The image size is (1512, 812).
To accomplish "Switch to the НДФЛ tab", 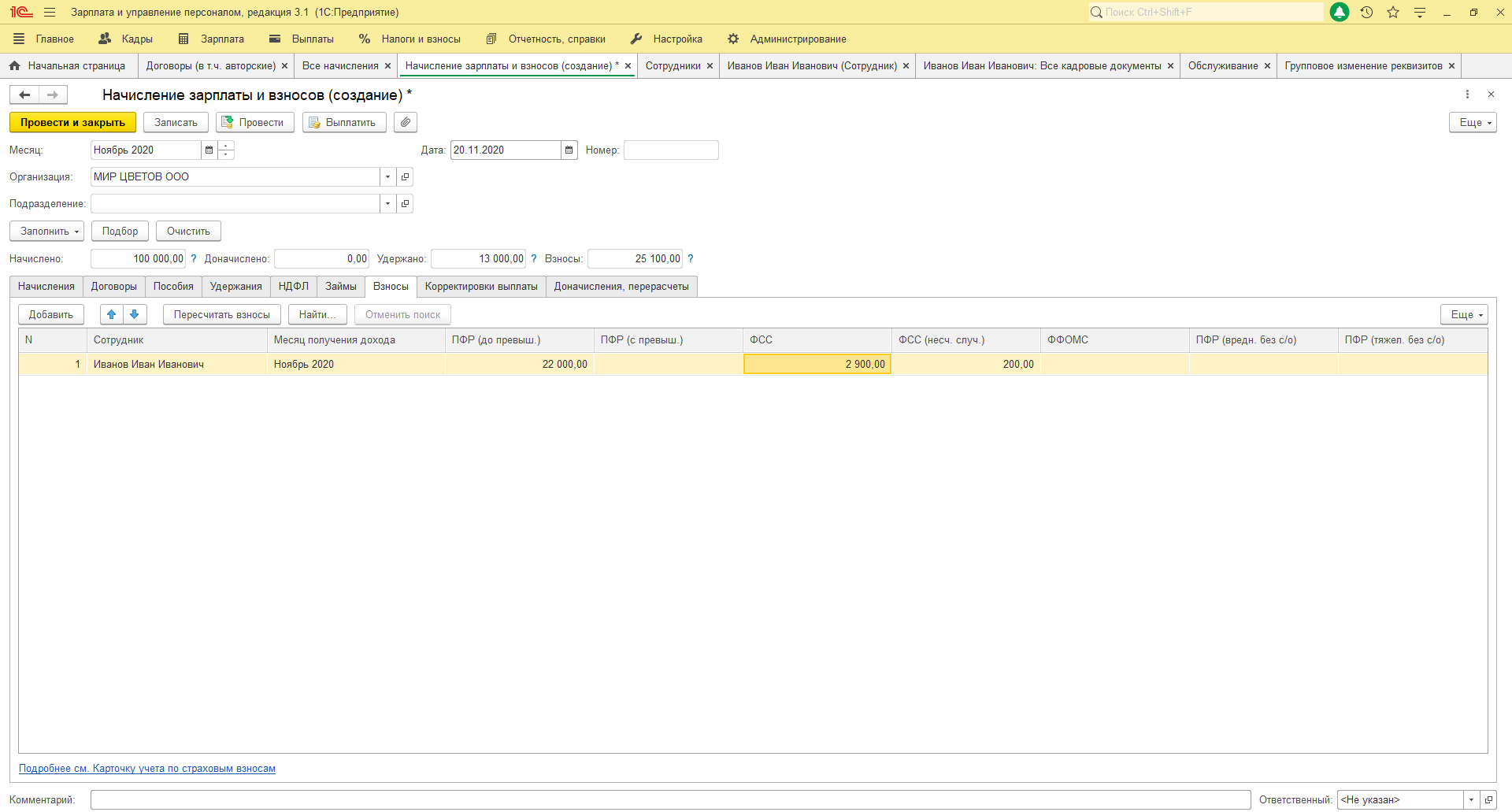I will 293,287.
